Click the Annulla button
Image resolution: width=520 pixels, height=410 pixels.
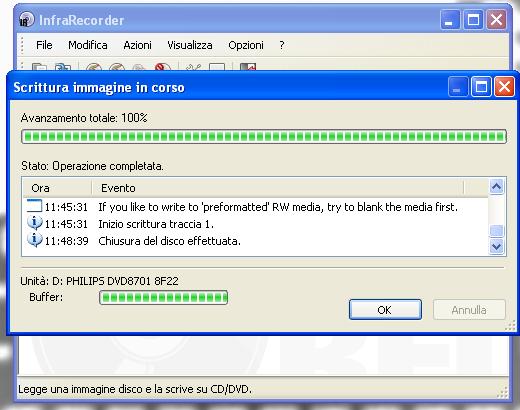(469, 310)
